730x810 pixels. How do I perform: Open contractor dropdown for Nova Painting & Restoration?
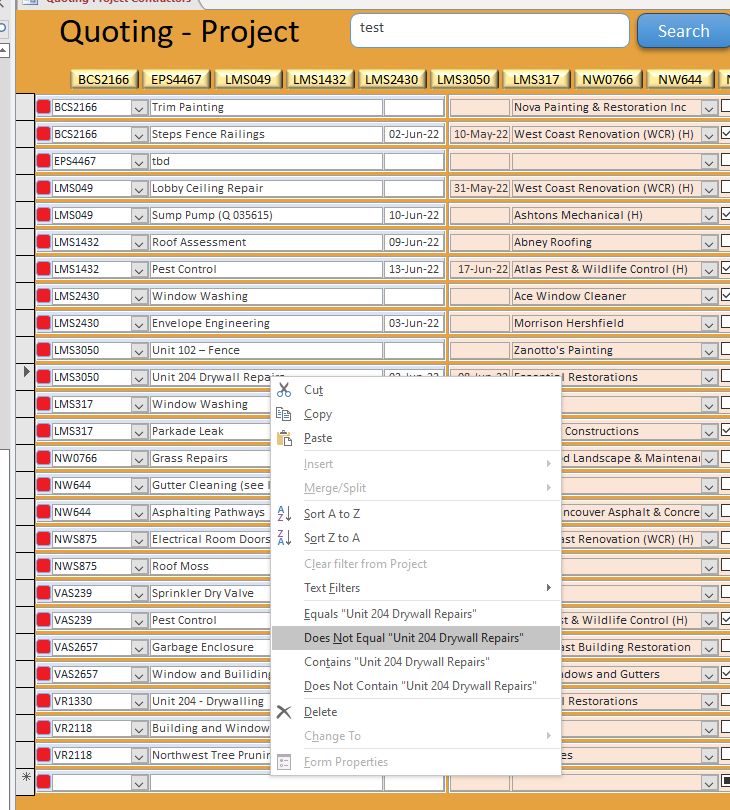coord(709,107)
